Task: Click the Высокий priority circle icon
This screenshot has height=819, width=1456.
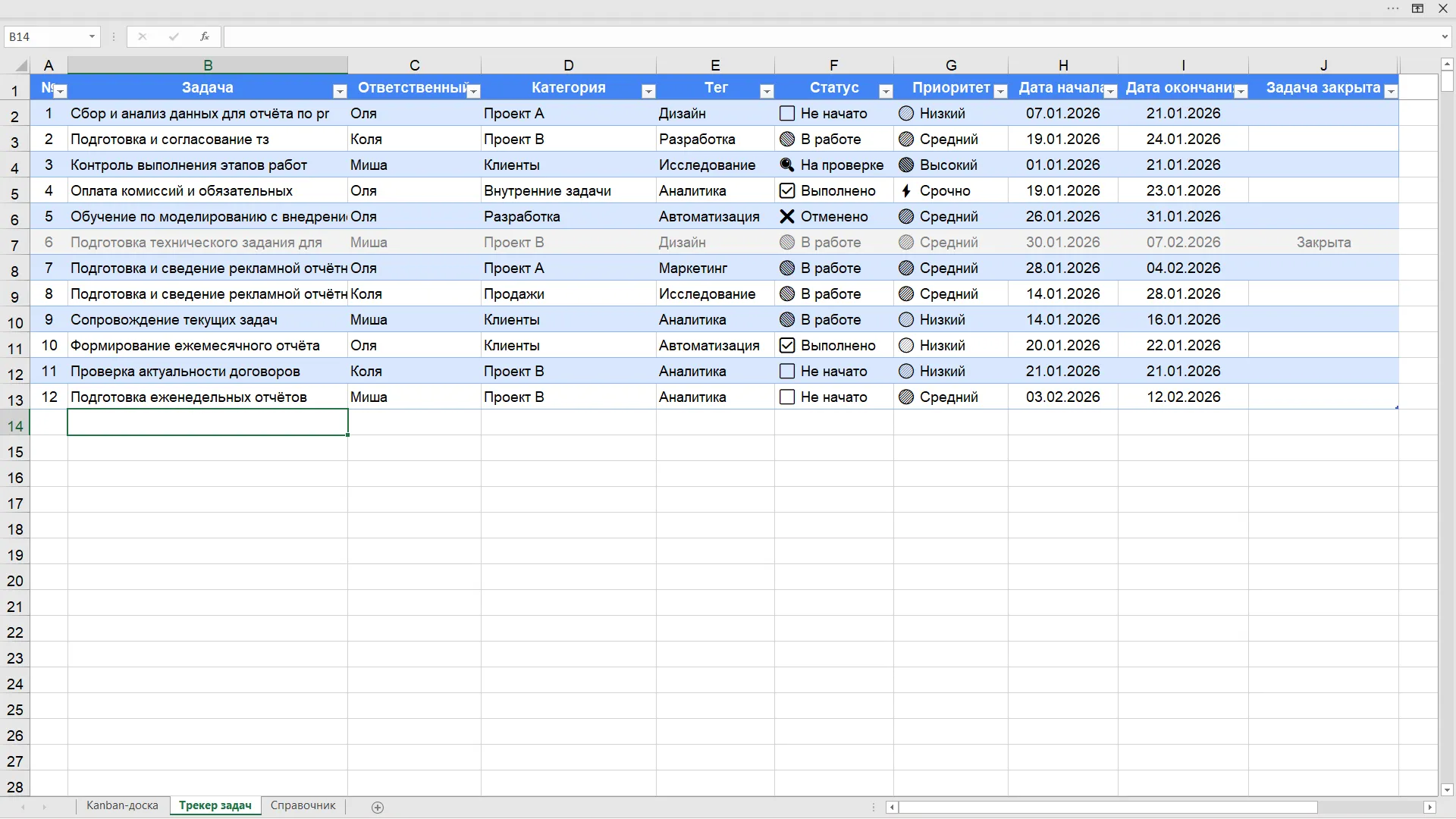Action: click(905, 165)
